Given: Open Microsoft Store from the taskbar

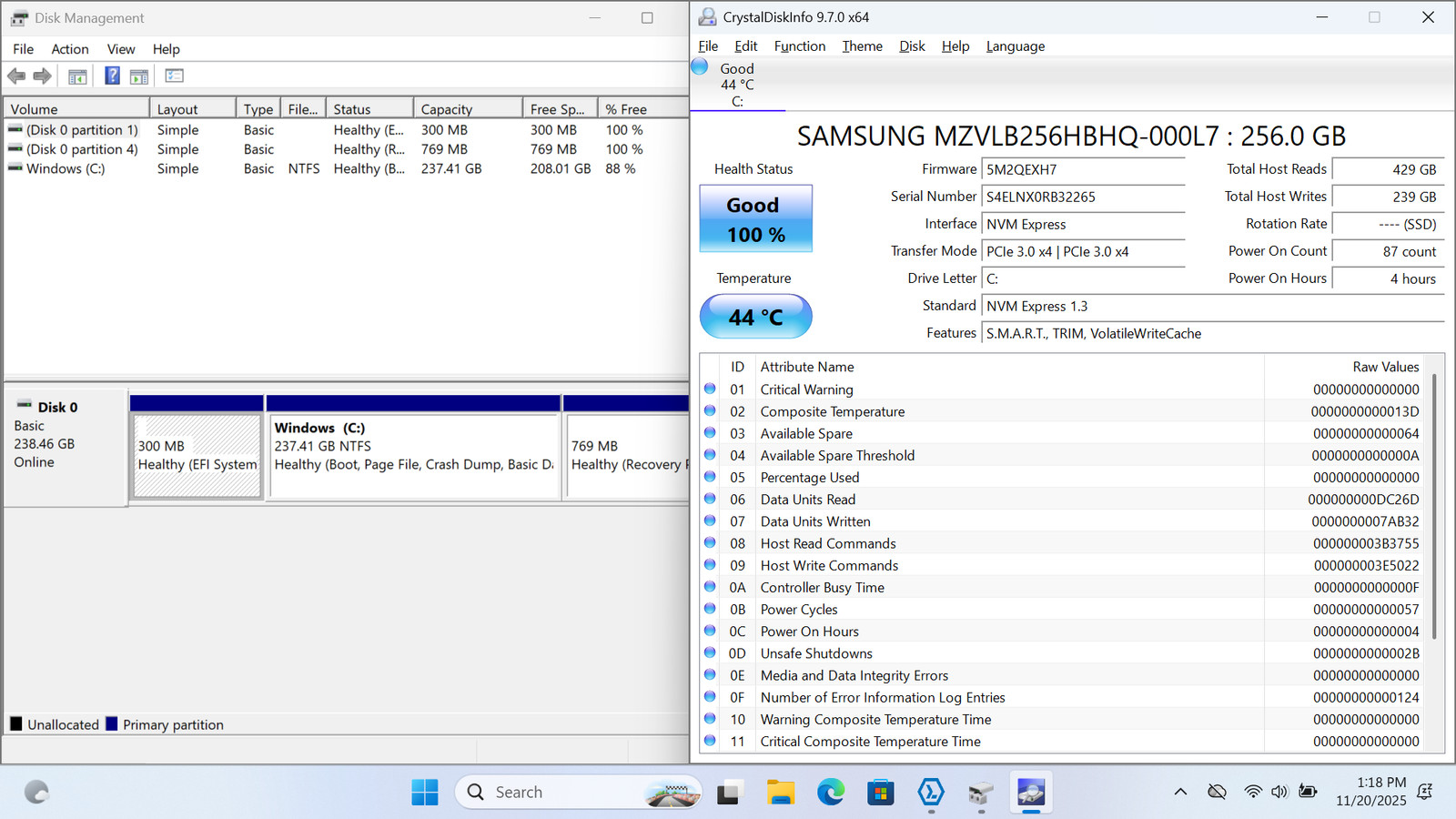Looking at the screenshot, I should (x=880, y=793).
